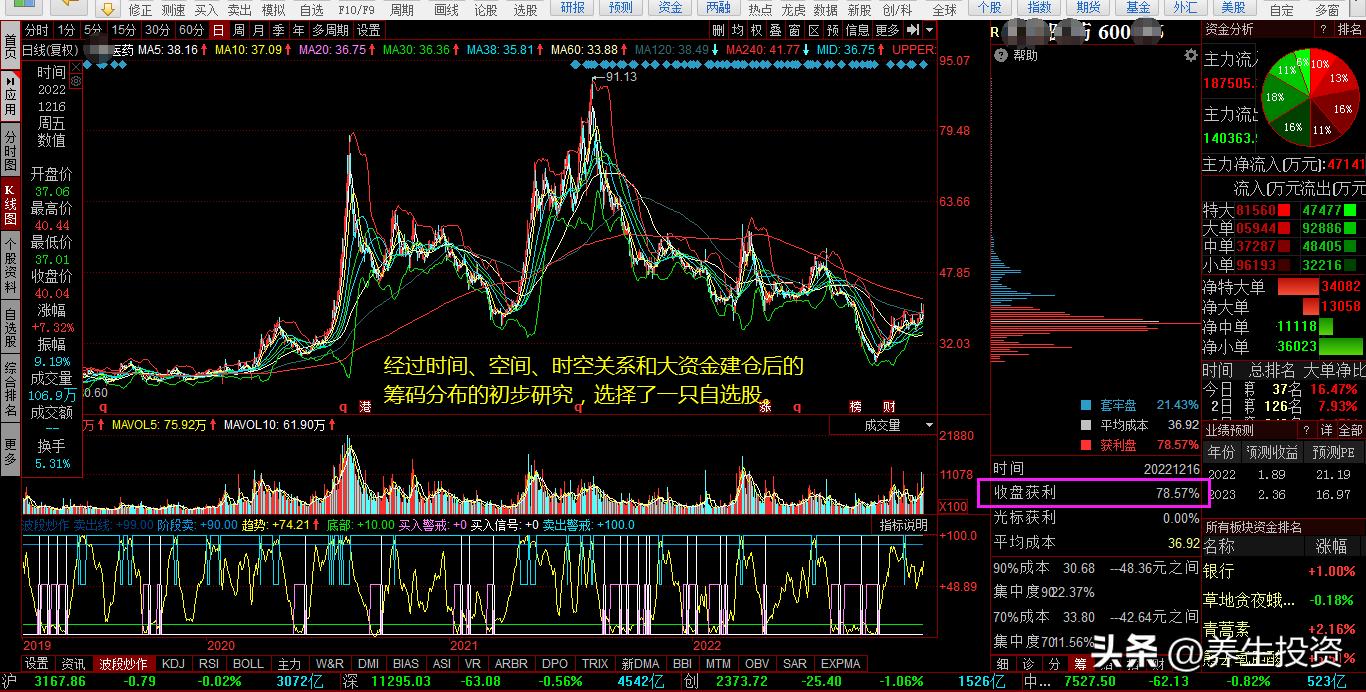Click the gear settings icon beside 帮助

[x=1190, y=56]
